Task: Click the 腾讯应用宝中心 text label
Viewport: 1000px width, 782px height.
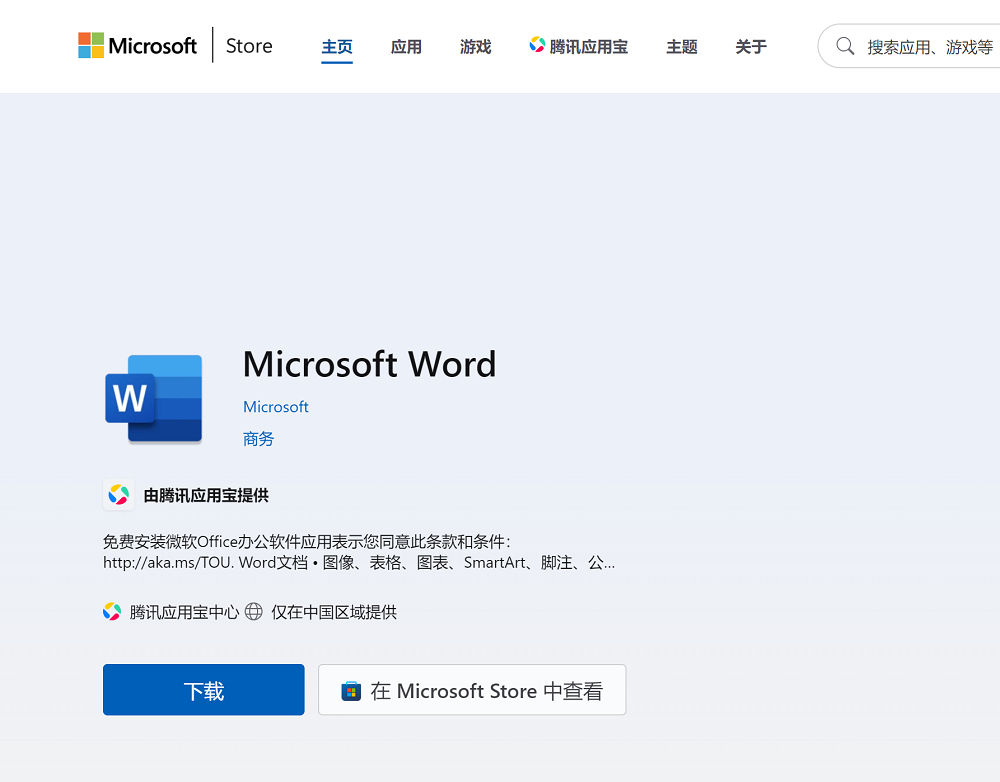Action: click(184, 612)
